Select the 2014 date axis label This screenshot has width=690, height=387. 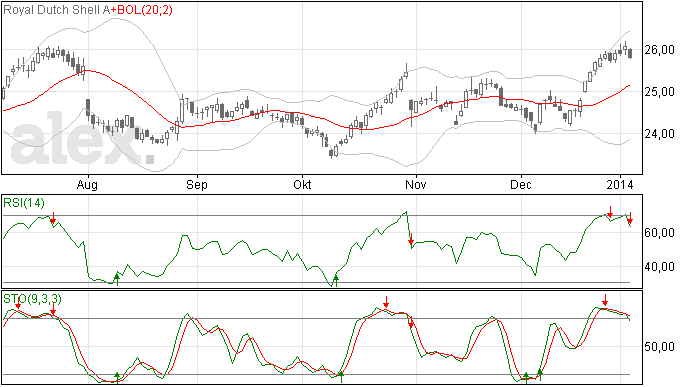(x=620, y=184)
